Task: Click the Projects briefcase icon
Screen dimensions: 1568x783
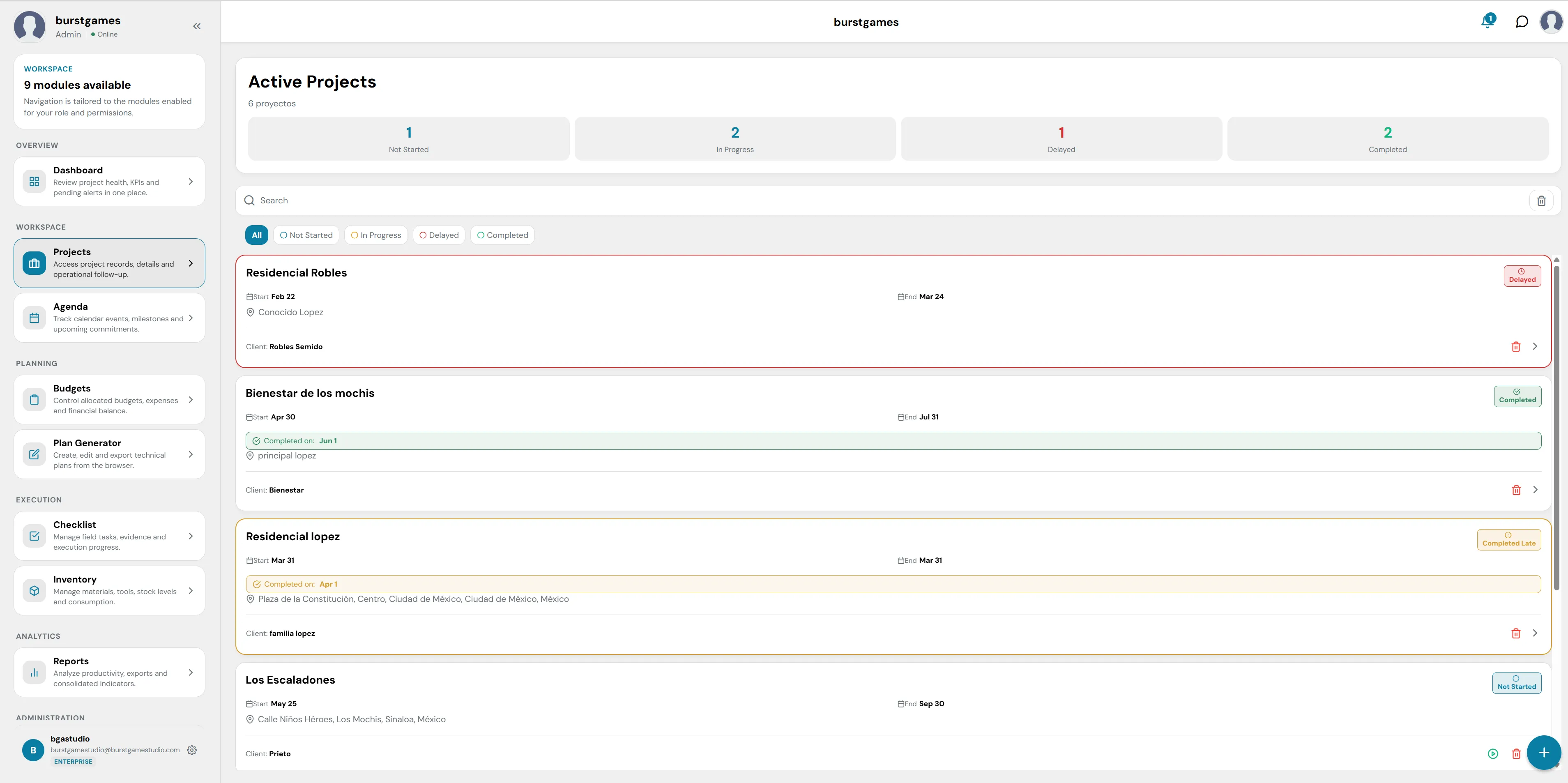Action: [x=34, y=263]
